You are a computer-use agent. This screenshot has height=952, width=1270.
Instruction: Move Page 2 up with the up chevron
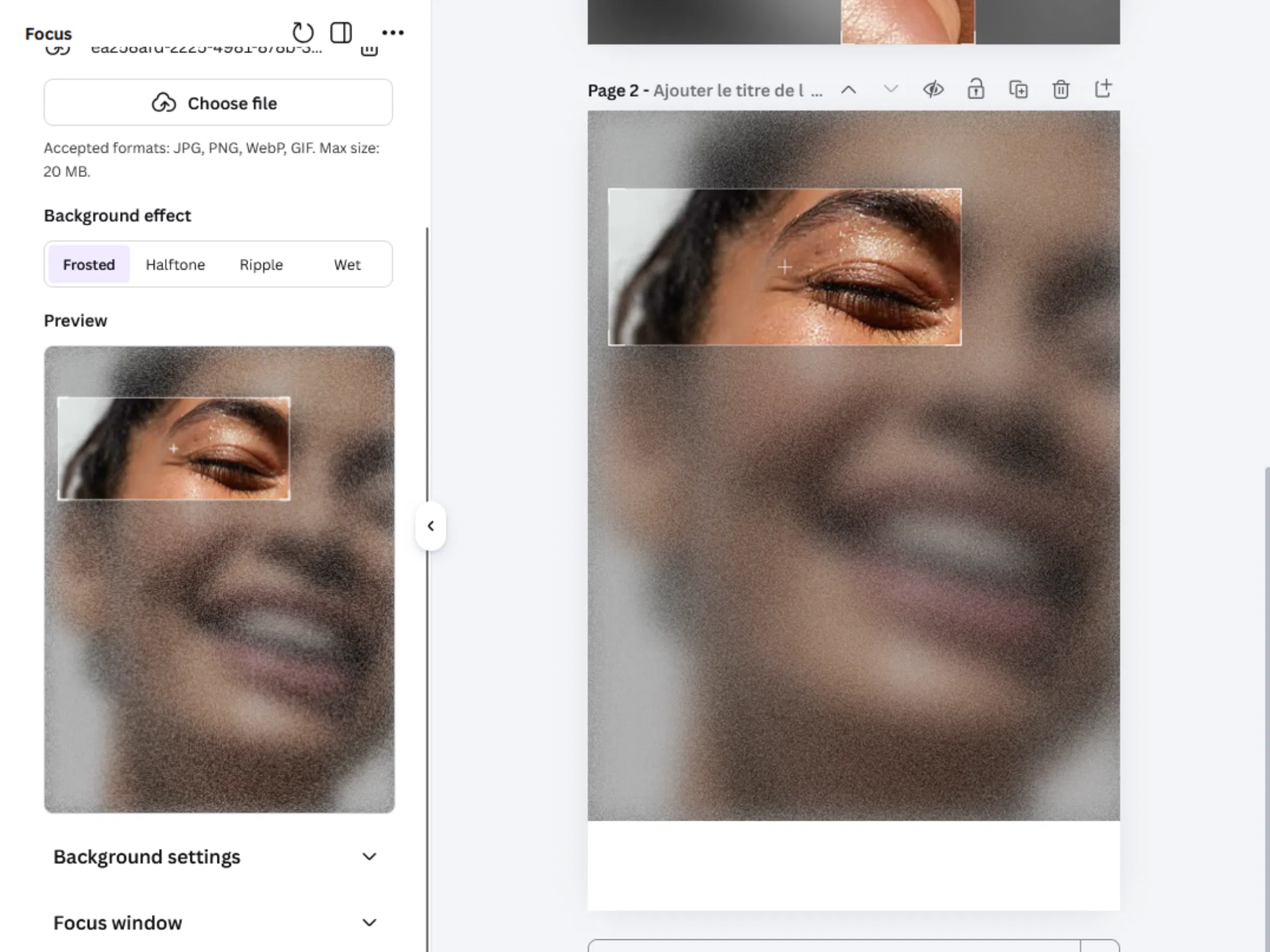(x=849, y=90)
